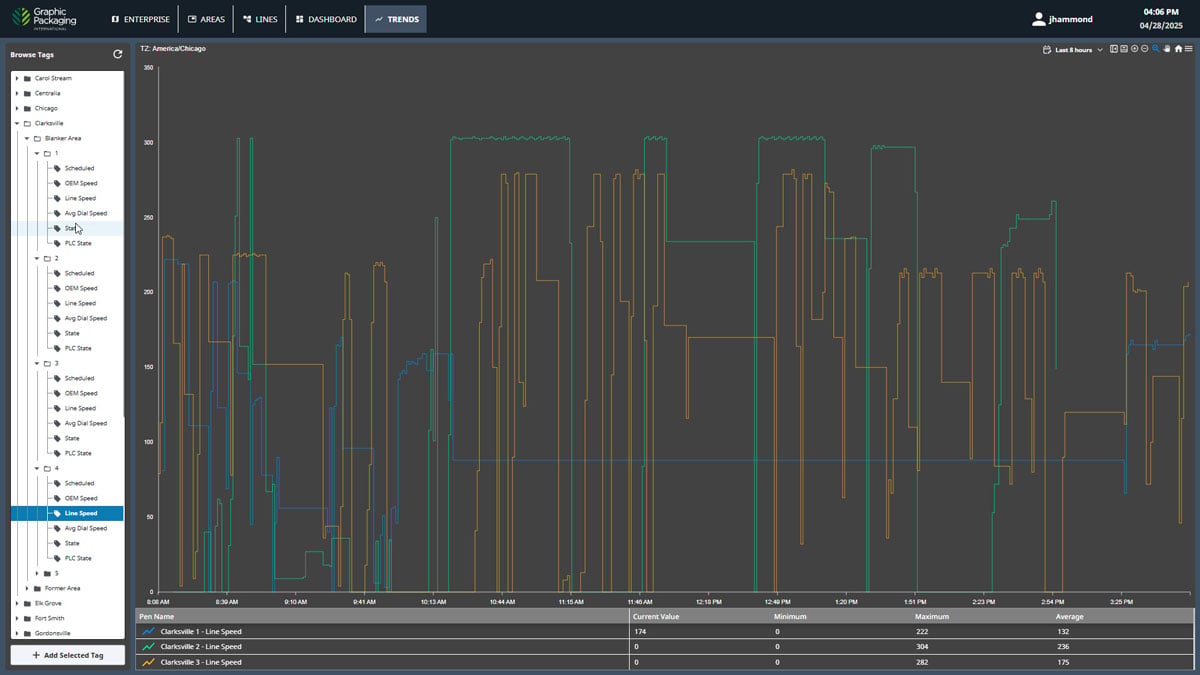Select the magnifier zoom selection tool
This screenshot has width=1200, height=675.
[x=1156, y=49]
